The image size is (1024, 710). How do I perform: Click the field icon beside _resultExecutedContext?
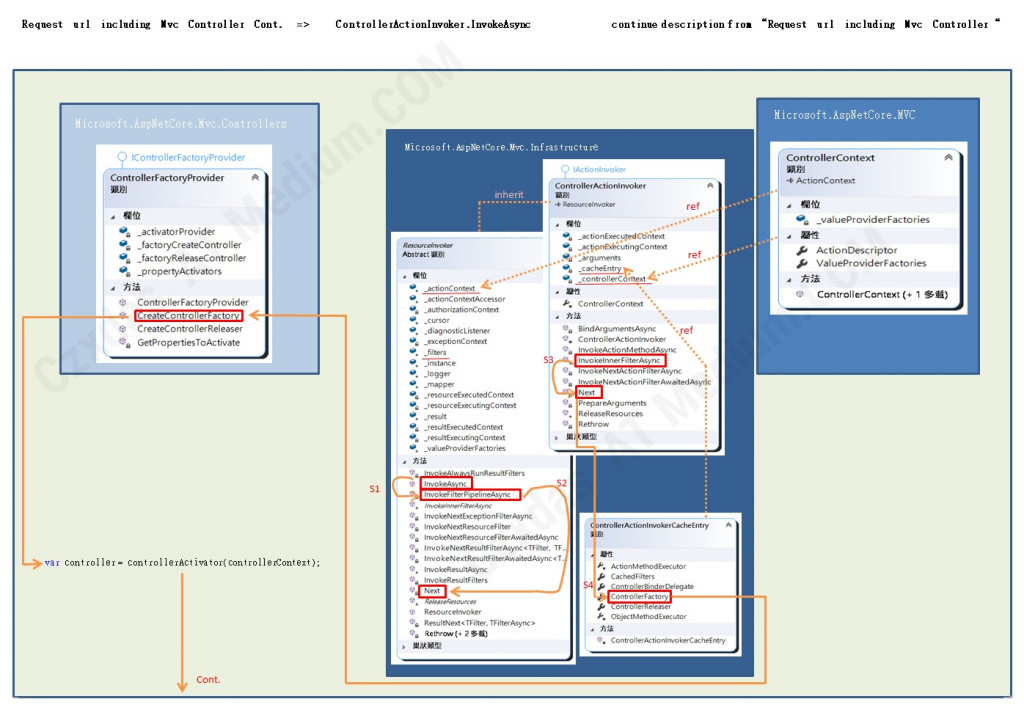pyautogui.click(x=413, y=427)
